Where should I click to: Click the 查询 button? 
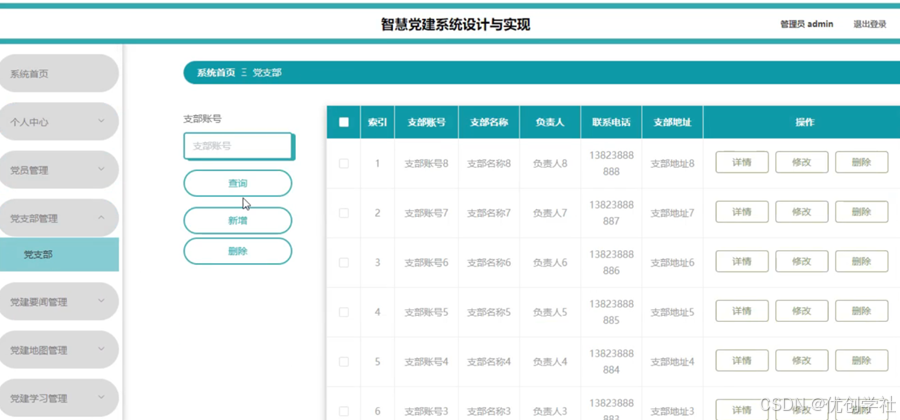pos(238,184)
